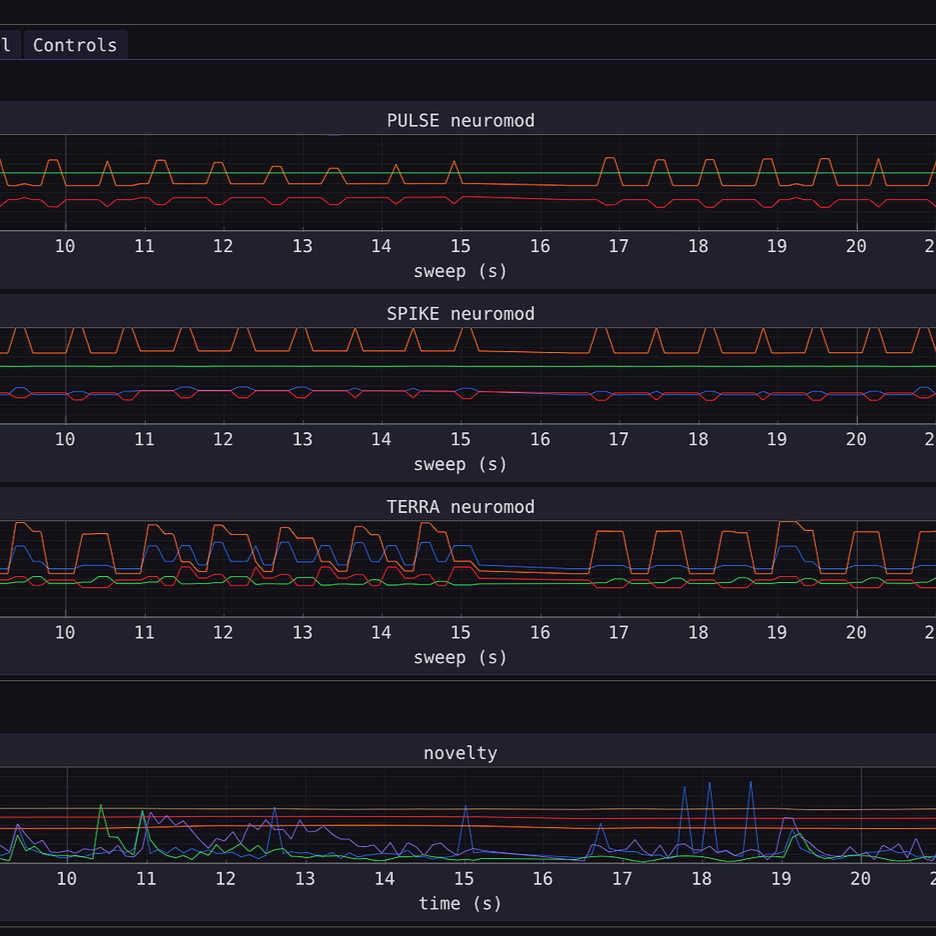Click tick label 16 on PULSE chart axis
The height and width of the screenshot is (936, 936).
tap(540, 246)
